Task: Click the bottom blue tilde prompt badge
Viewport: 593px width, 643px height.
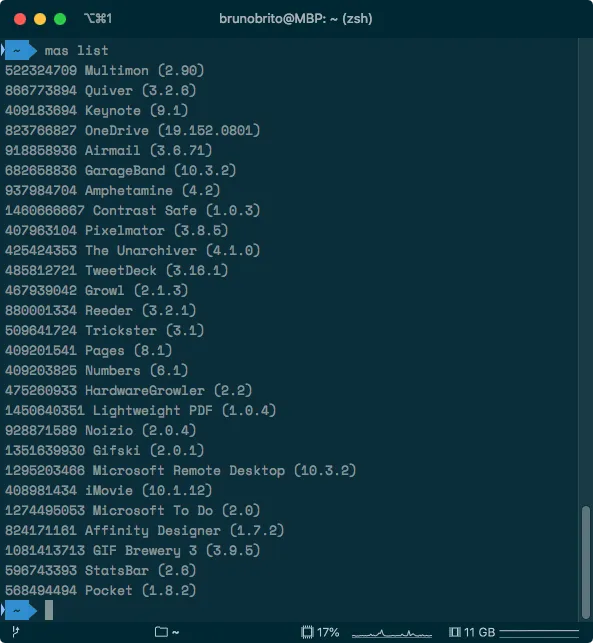Action: coord(19,611)
